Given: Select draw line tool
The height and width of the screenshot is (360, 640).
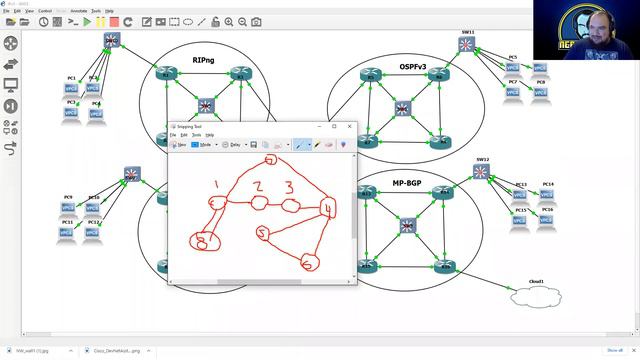Looking at the screenshot, I should [x=202, y=22].
